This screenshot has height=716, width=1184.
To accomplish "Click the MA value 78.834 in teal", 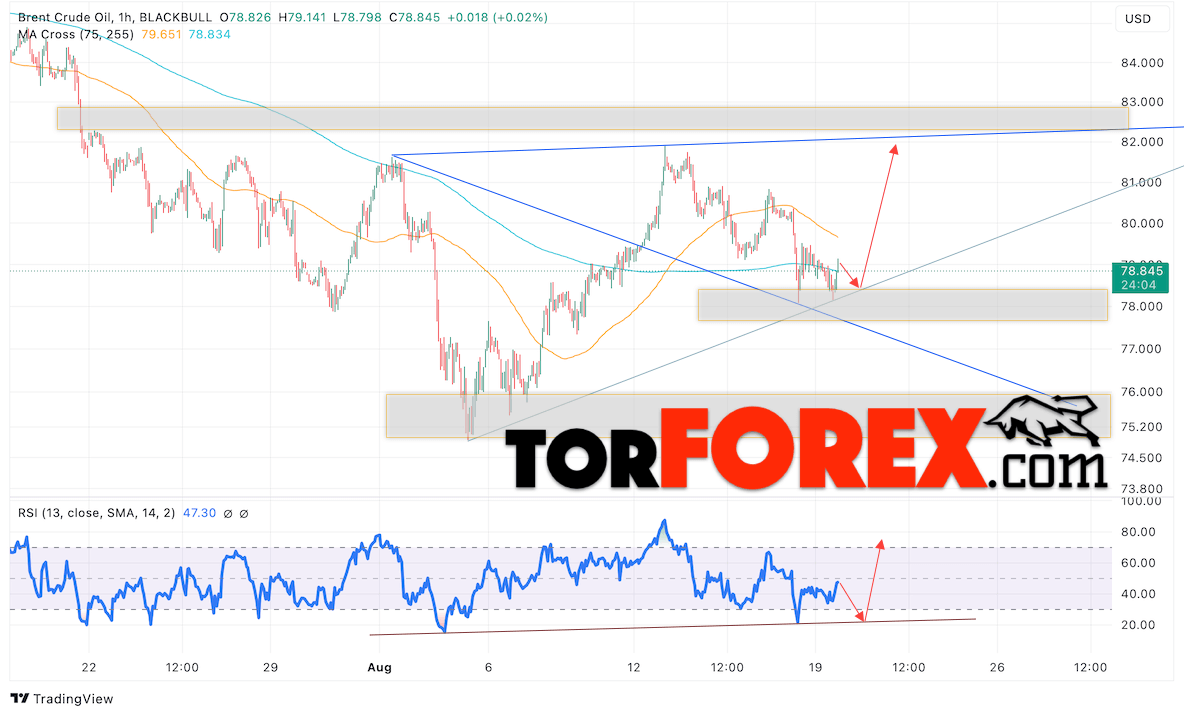I will [209, 34].
